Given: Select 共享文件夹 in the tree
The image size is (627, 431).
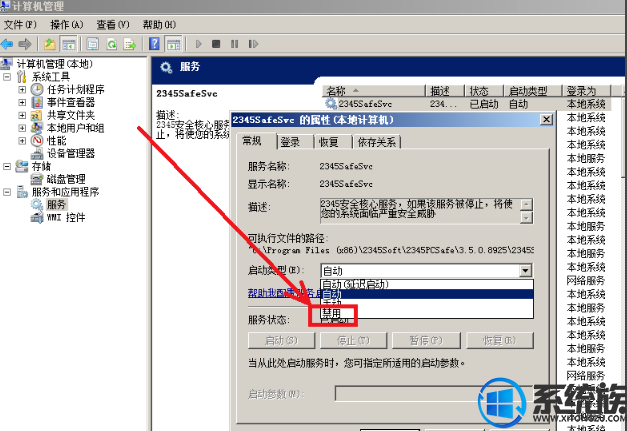Looking at the screenshot, I should 71,115.
